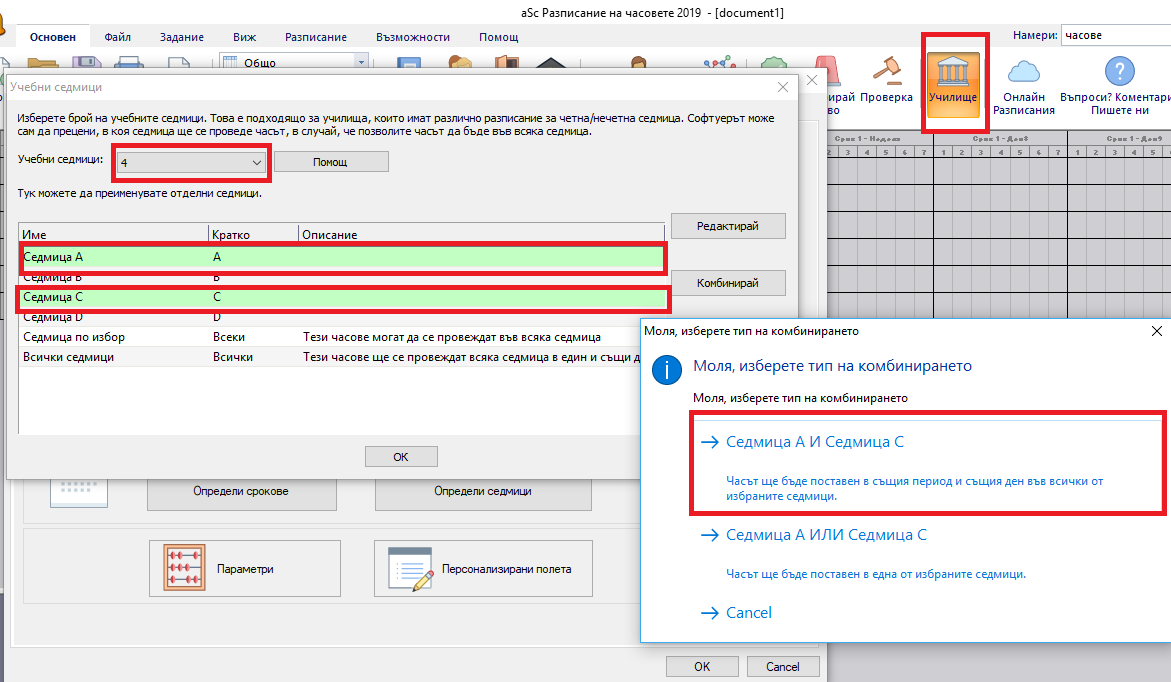1171x682 pixels.
Task: Select the 'Седмица по избор' row
Action: coord(74,337)
